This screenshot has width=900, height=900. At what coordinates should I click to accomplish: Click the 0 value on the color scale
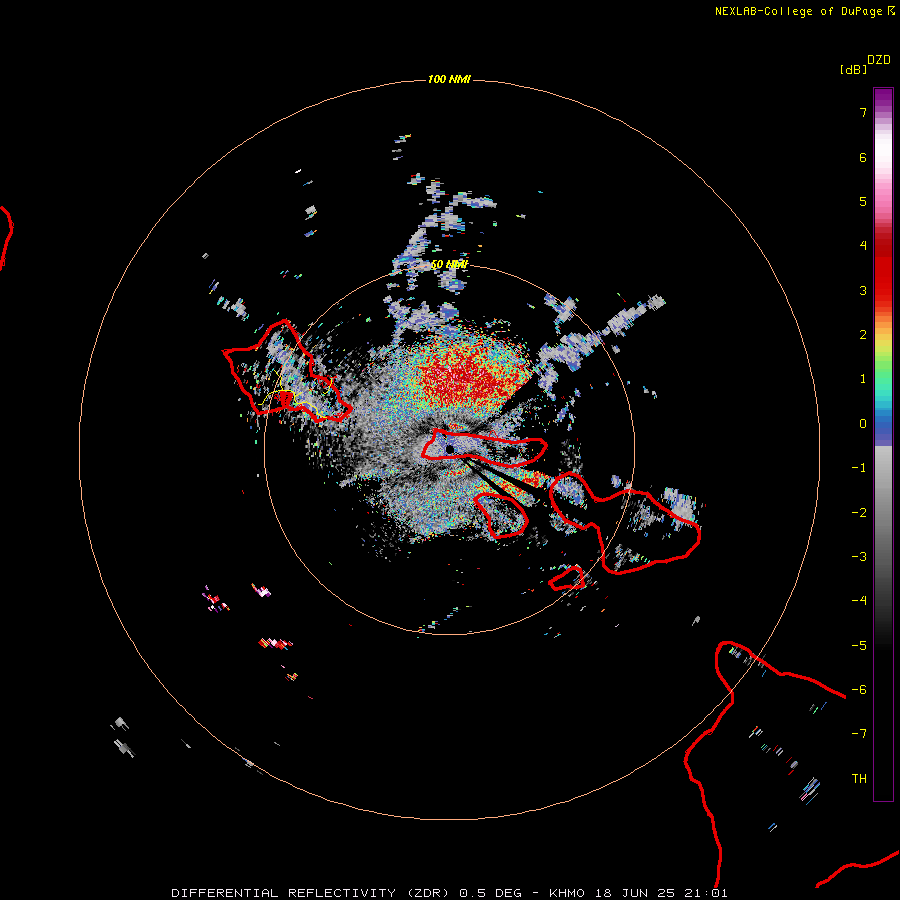click(x=863, y=424)
